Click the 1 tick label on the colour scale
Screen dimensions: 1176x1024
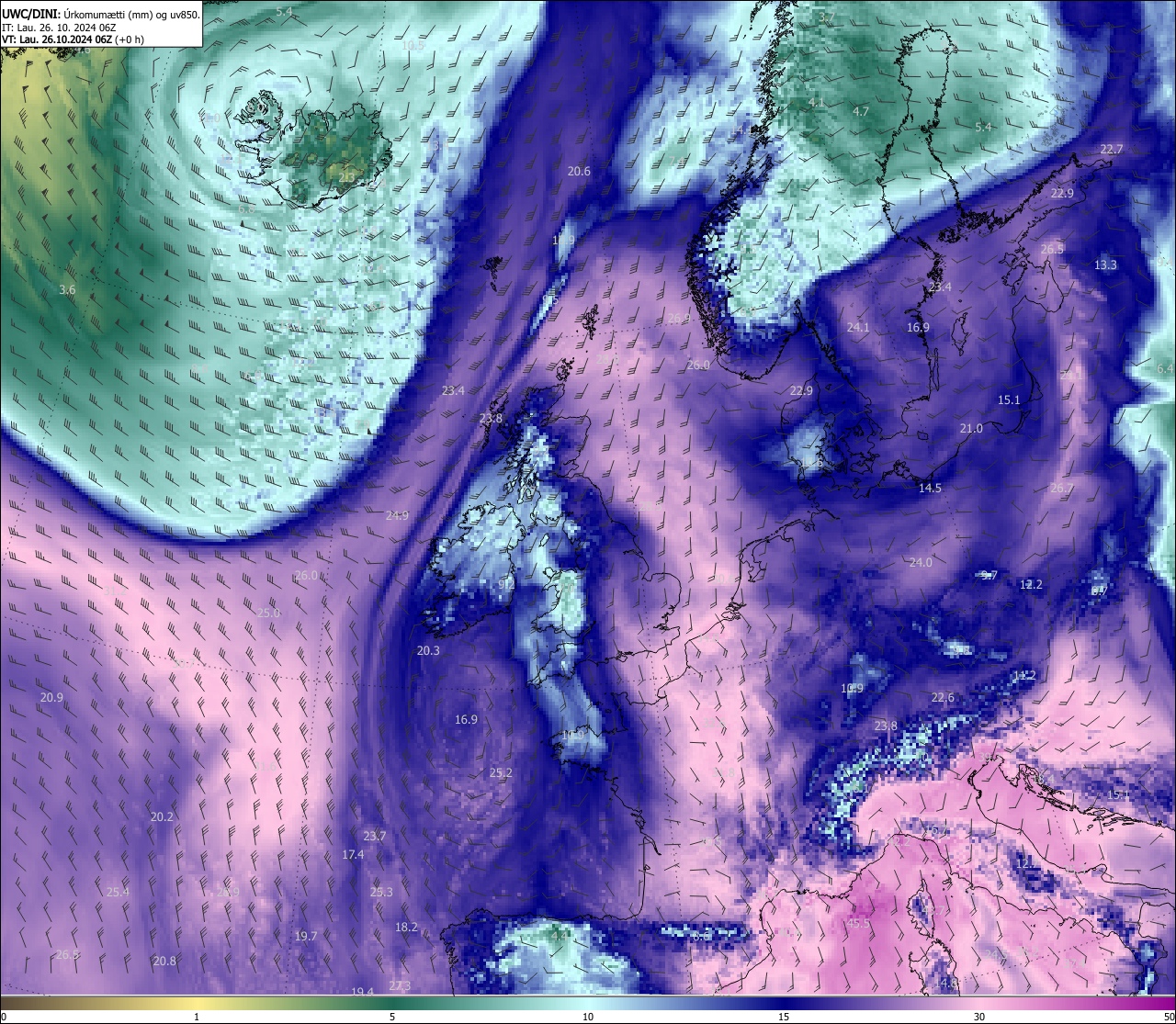coord(197,1017)
